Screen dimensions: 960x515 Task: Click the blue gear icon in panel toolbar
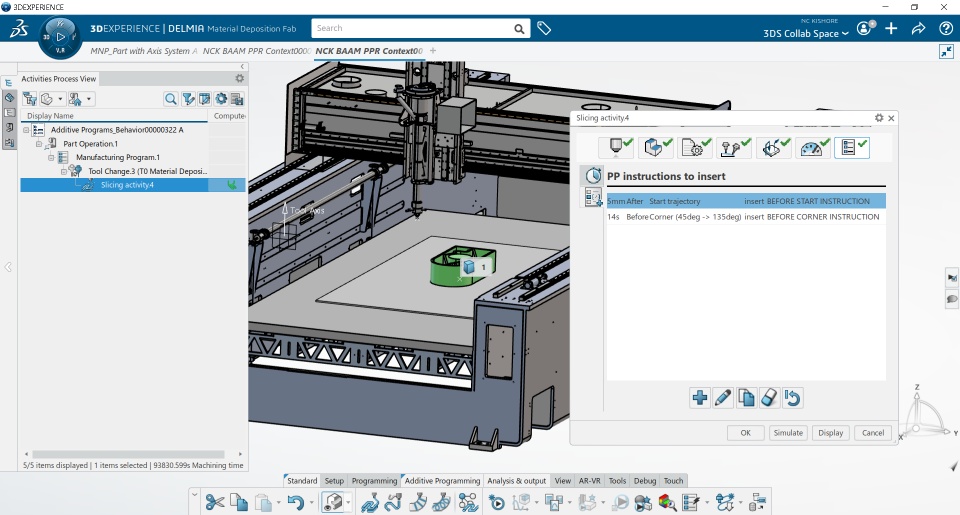(220, 99)
